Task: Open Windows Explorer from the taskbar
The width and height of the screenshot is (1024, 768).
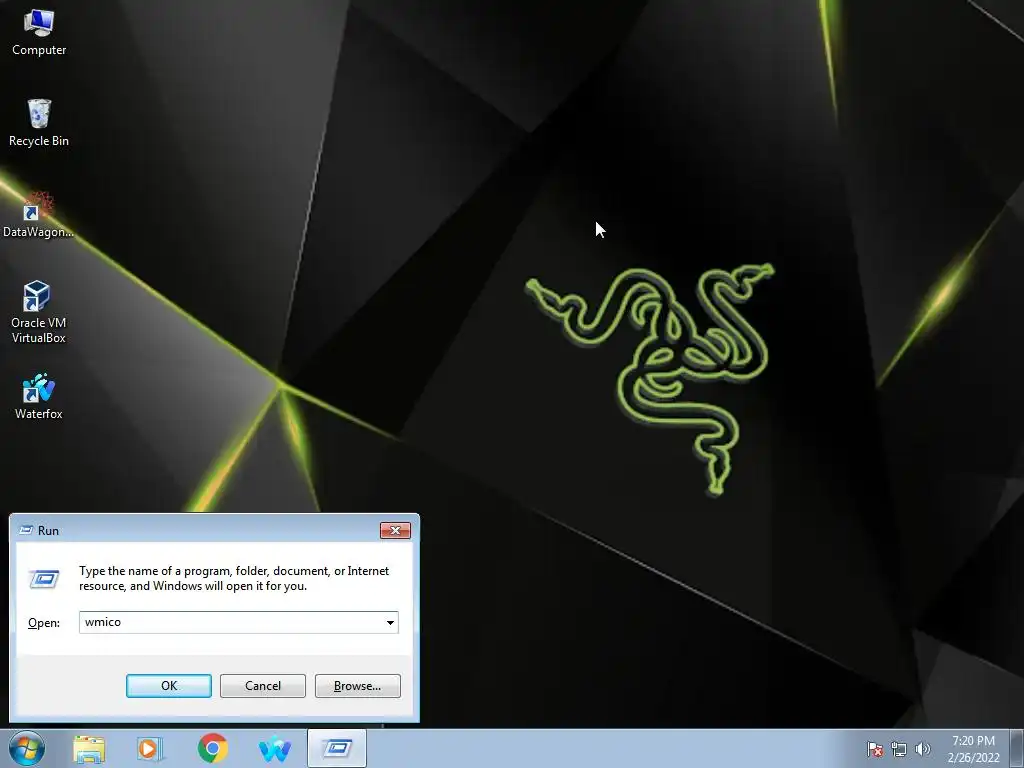Action: [89, 748]
